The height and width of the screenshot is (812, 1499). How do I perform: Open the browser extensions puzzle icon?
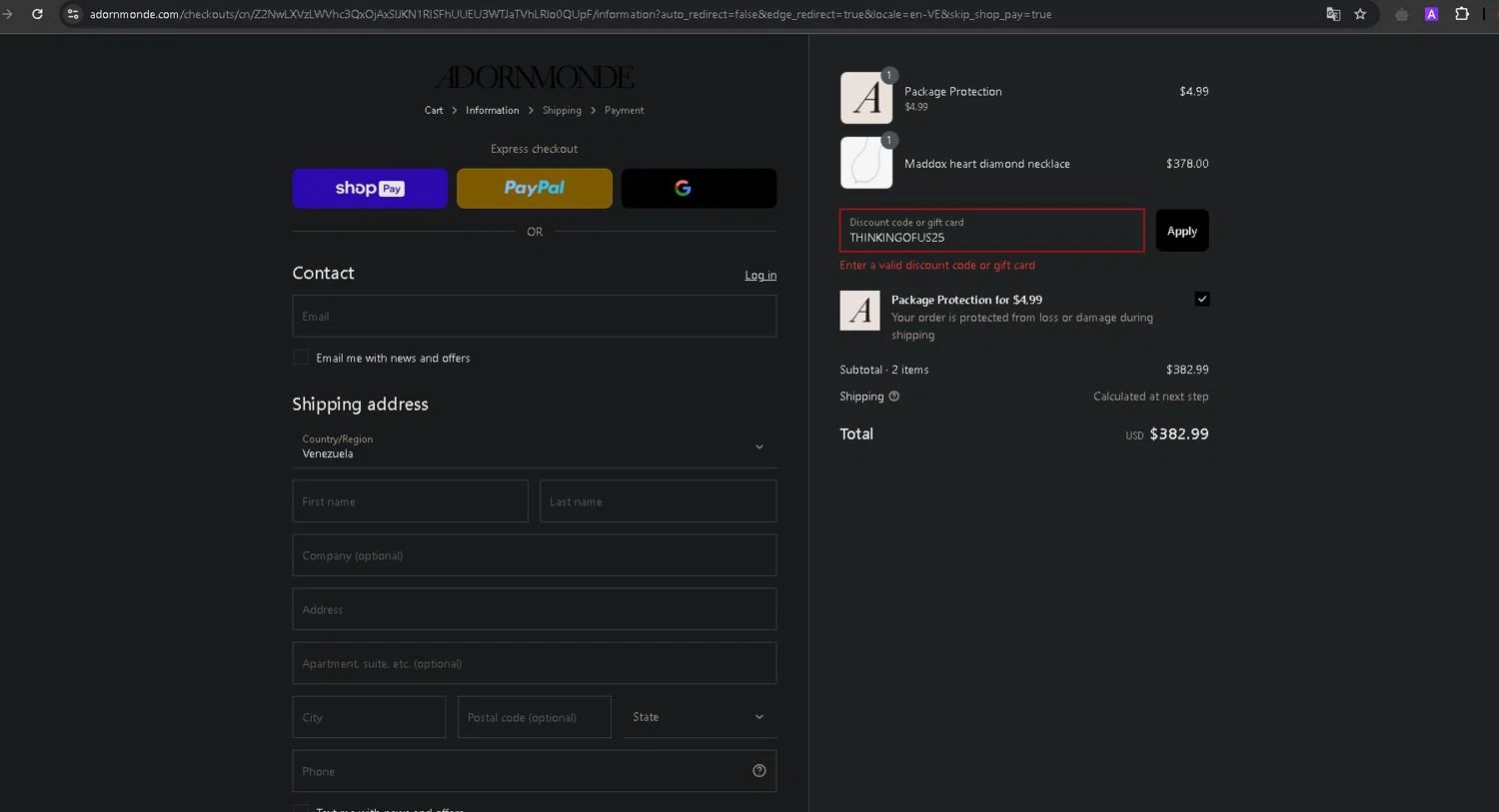(x=1462, y=14)
